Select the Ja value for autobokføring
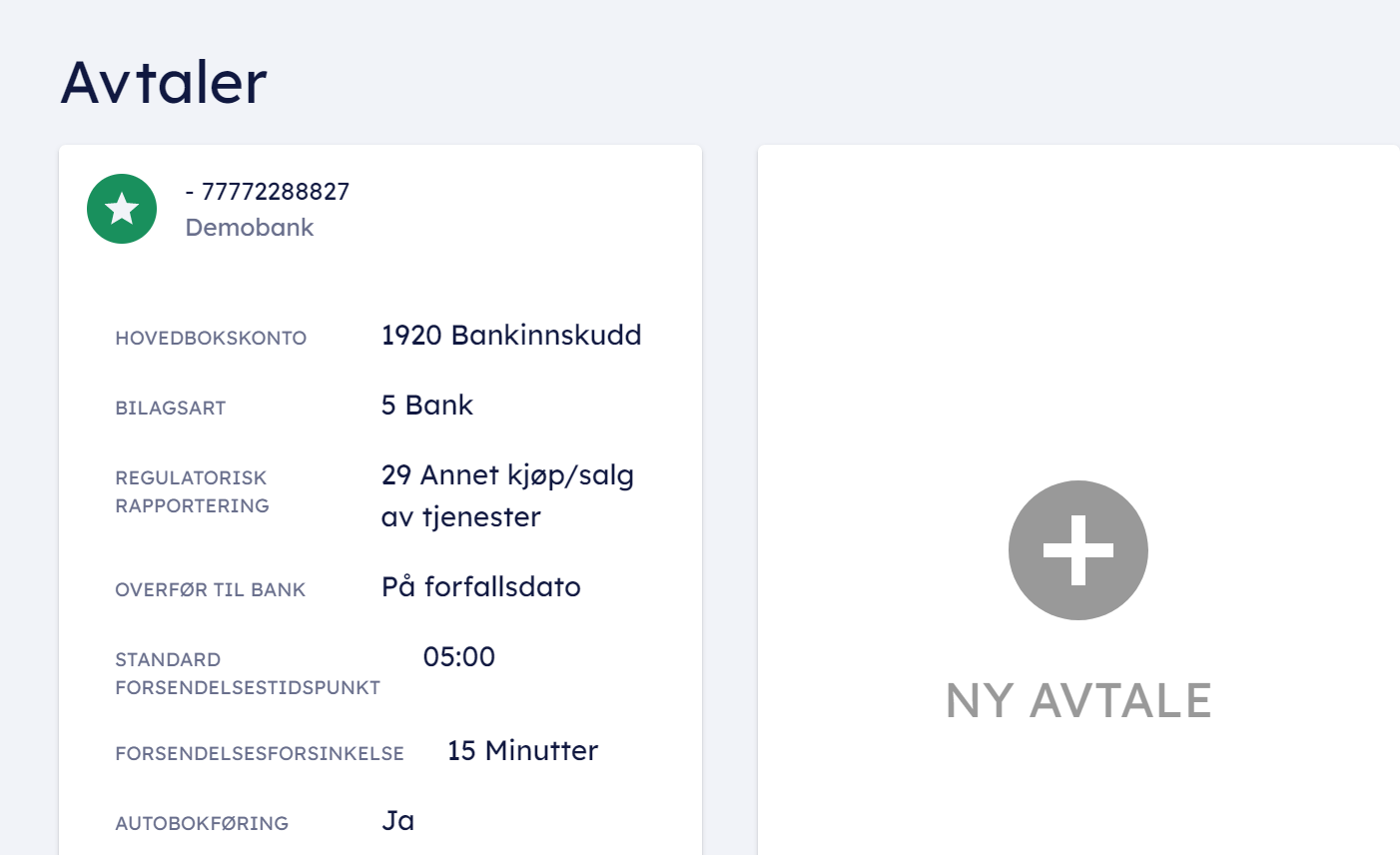Viewport: 1400px width, 855px height. tap(397, 821)
